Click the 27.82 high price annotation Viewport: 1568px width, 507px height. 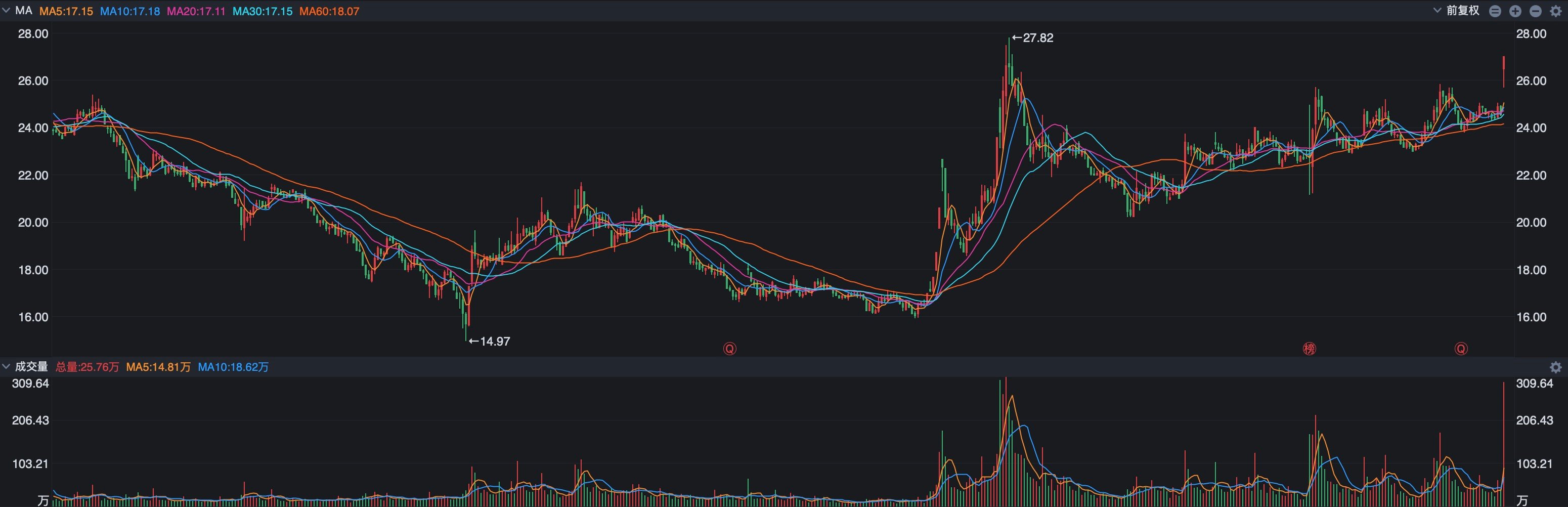(x=1033, y=38)
